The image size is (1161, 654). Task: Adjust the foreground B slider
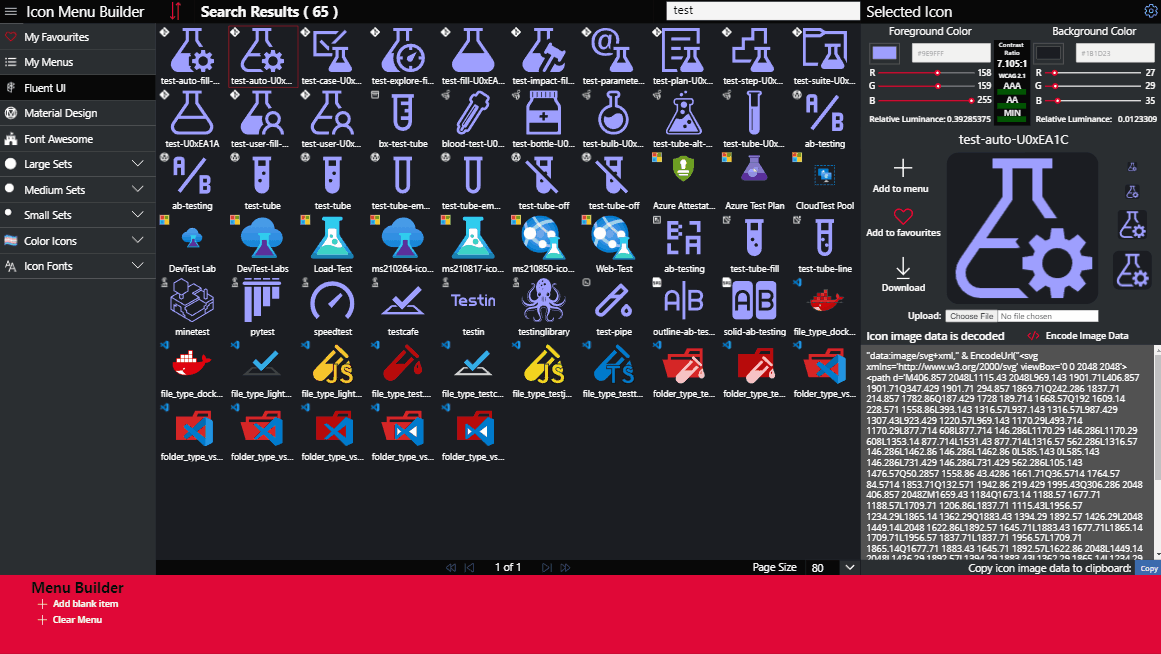(926, 100)
